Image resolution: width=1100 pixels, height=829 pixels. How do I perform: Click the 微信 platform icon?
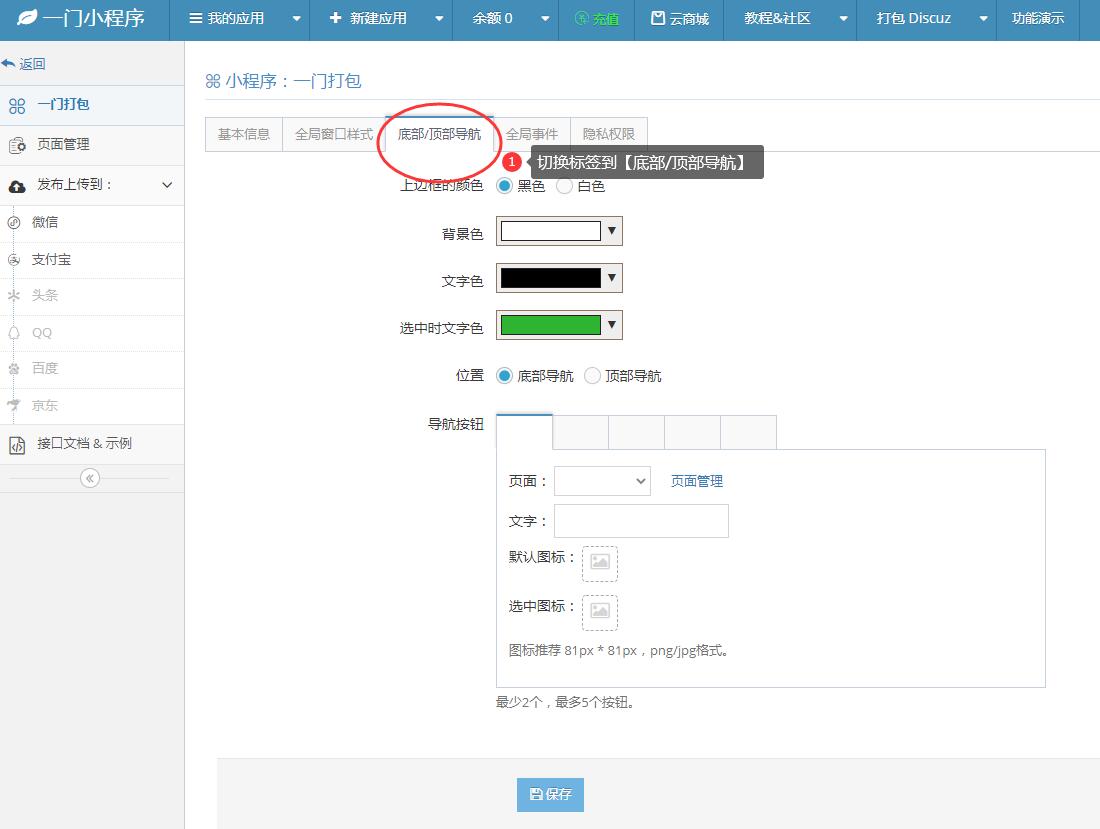(13, 223)
